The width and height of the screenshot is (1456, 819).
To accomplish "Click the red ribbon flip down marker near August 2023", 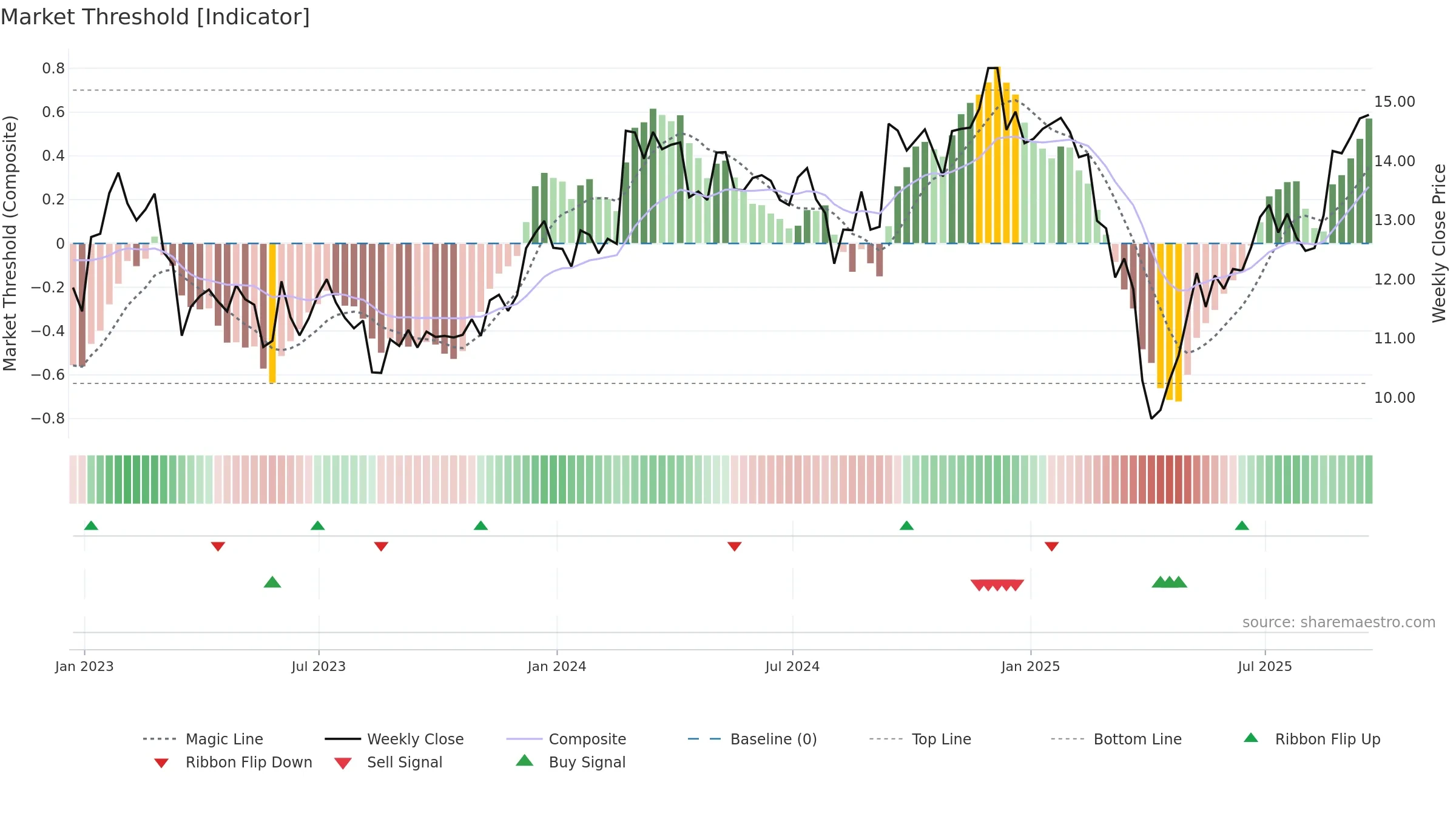I will 381,546.
